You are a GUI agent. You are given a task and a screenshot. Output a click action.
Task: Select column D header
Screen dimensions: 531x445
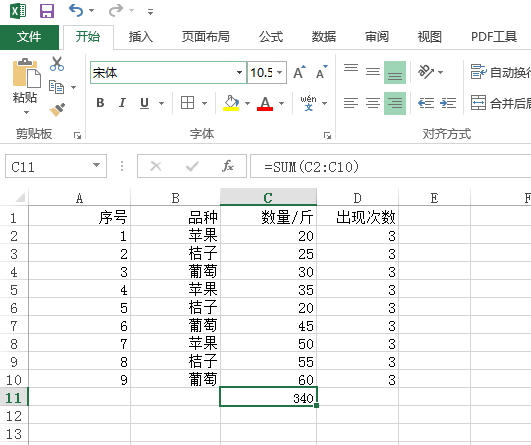[x=357, y=197]
